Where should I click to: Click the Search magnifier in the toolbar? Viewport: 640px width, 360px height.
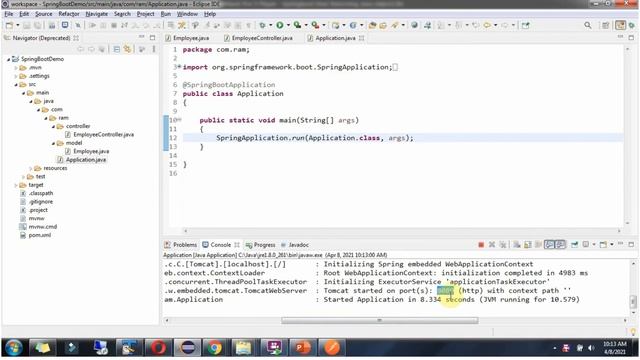[x=588, y=25]
